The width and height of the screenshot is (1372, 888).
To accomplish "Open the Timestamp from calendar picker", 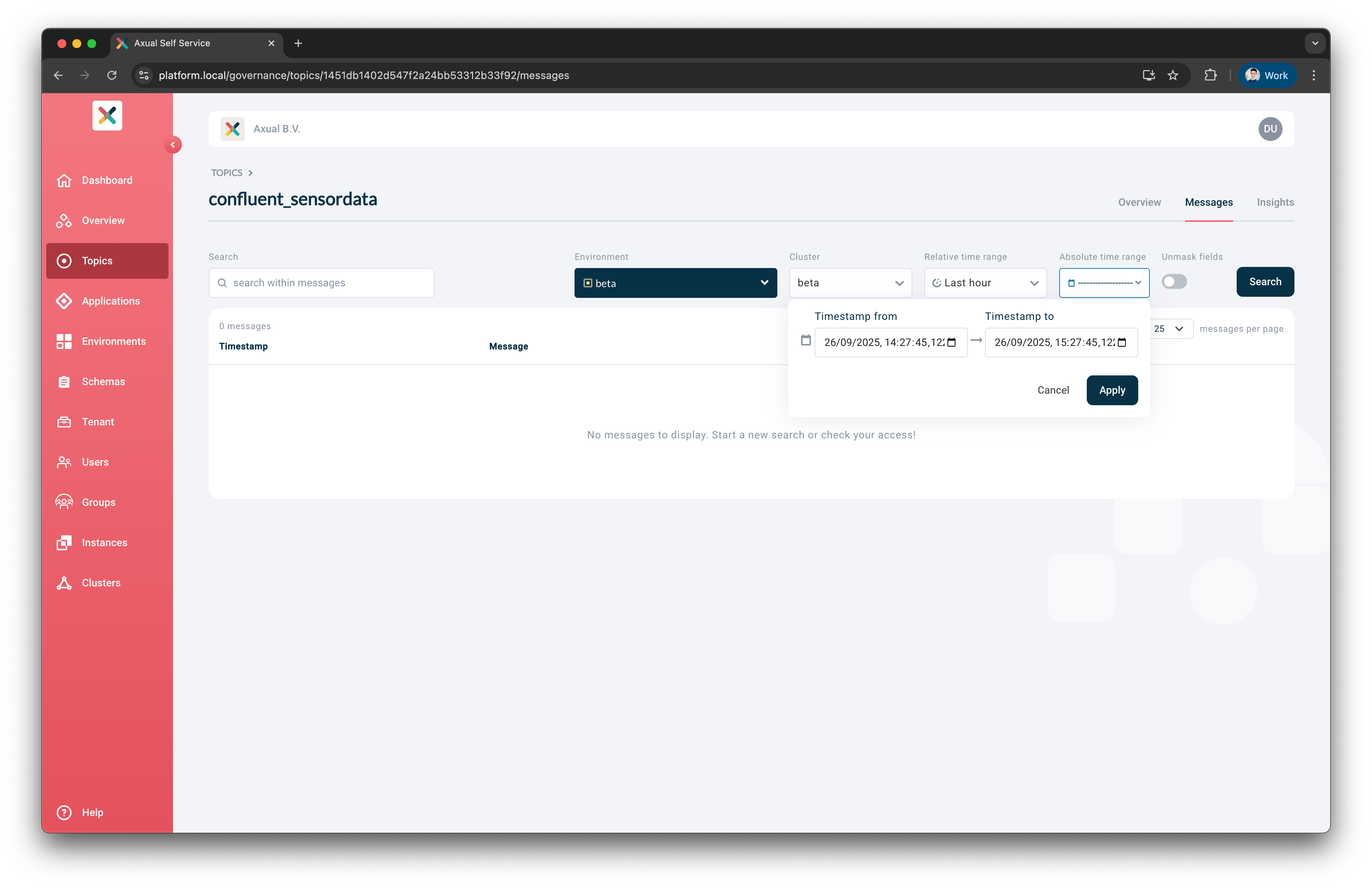I will click(951, 342).
